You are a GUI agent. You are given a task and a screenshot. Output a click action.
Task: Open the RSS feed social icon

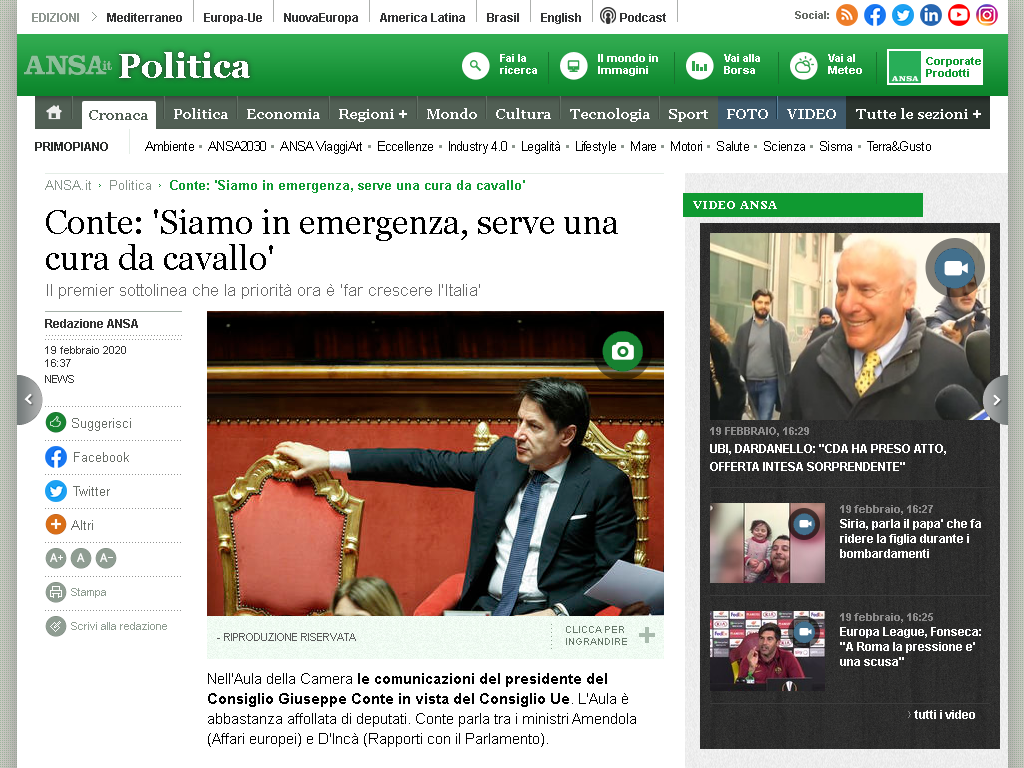click(x=847, y=15)
